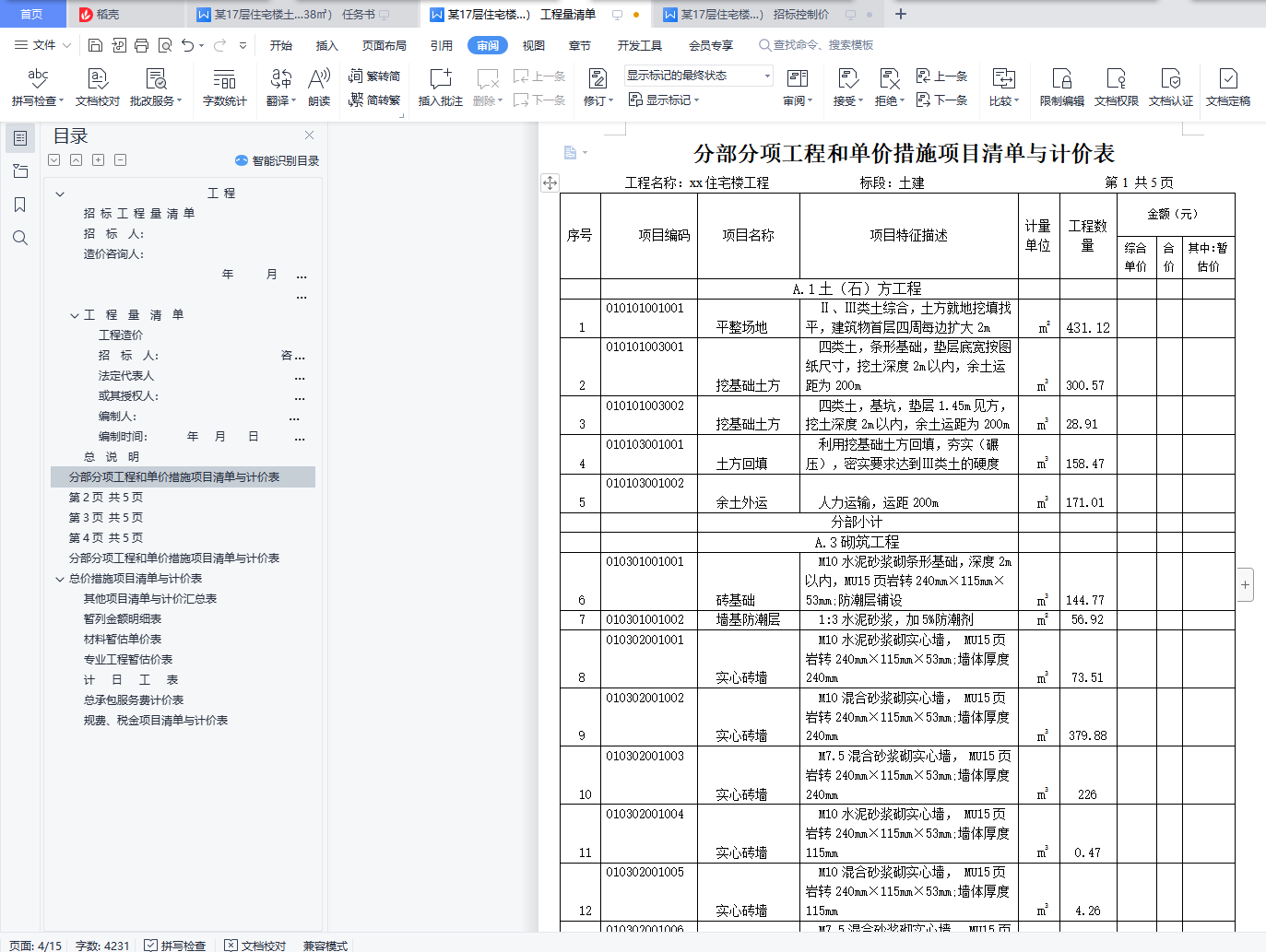Click the save icon in quick toolbar
This screenshot has width=1266, height=952.
(x=95, y=45)
